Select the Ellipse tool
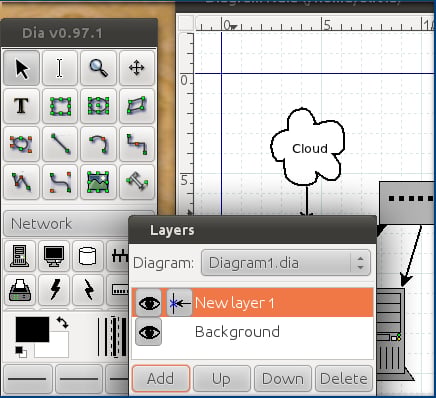The height and width of the screenshot is (398, 436). tap(98, 106)
